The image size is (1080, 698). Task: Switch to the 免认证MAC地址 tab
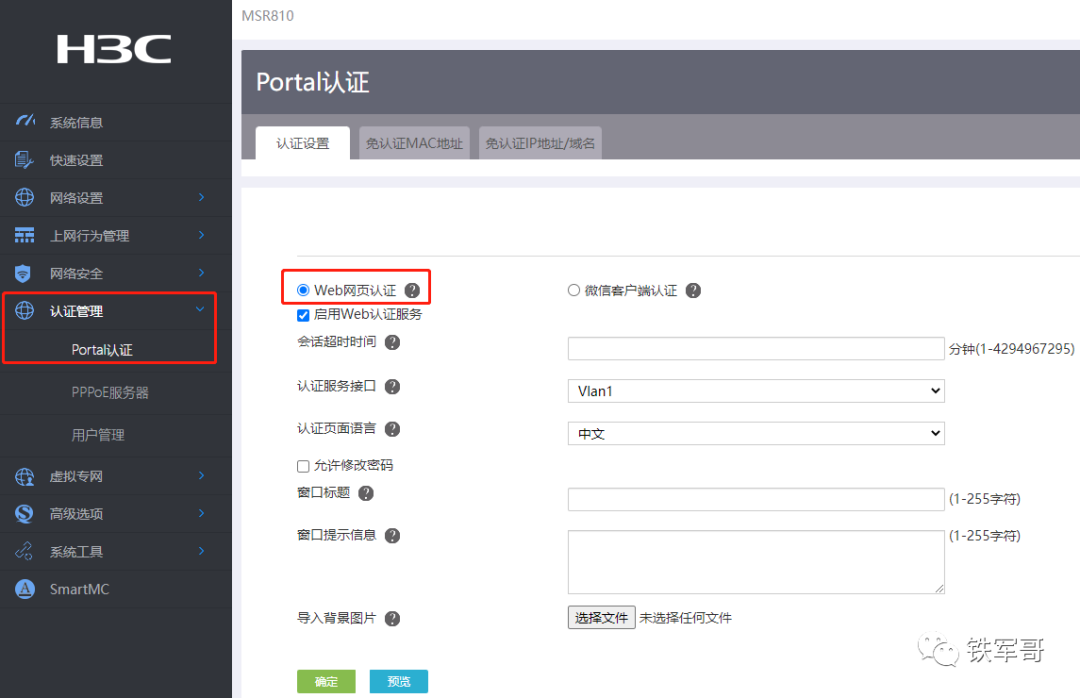point(414,144)
